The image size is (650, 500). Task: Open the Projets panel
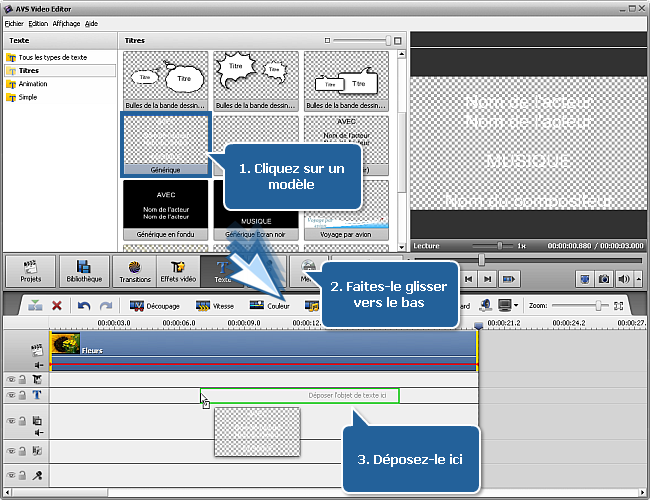[31, 271]
